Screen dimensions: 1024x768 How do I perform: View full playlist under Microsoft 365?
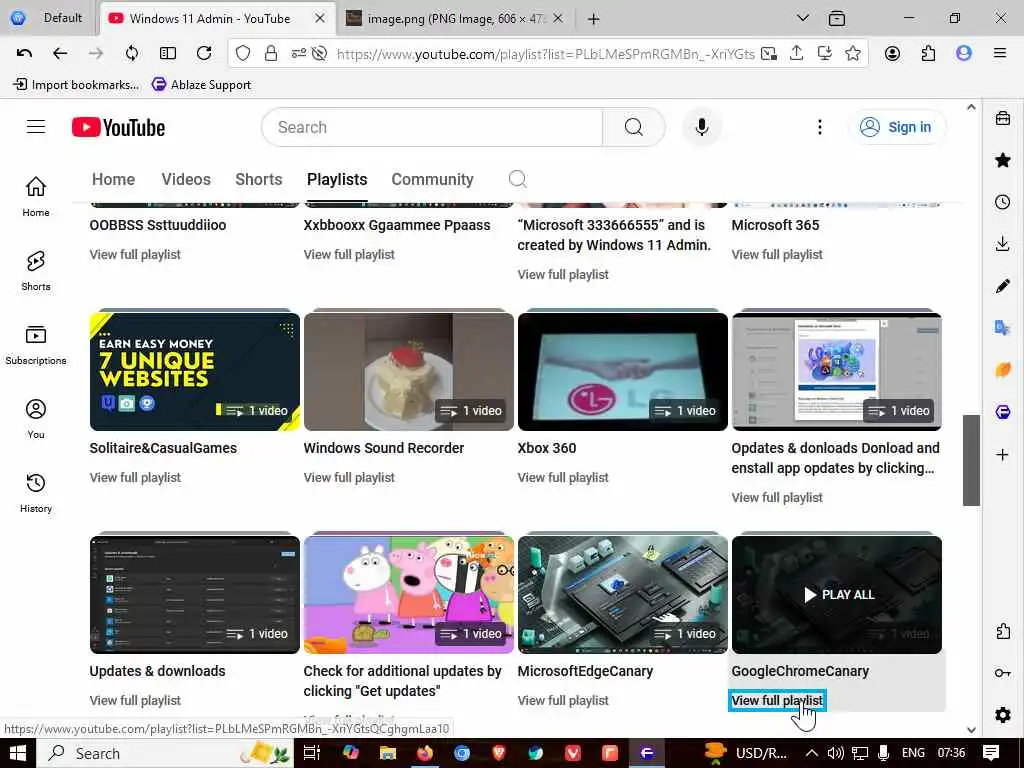pyautogui.click(x=777, y=255)
